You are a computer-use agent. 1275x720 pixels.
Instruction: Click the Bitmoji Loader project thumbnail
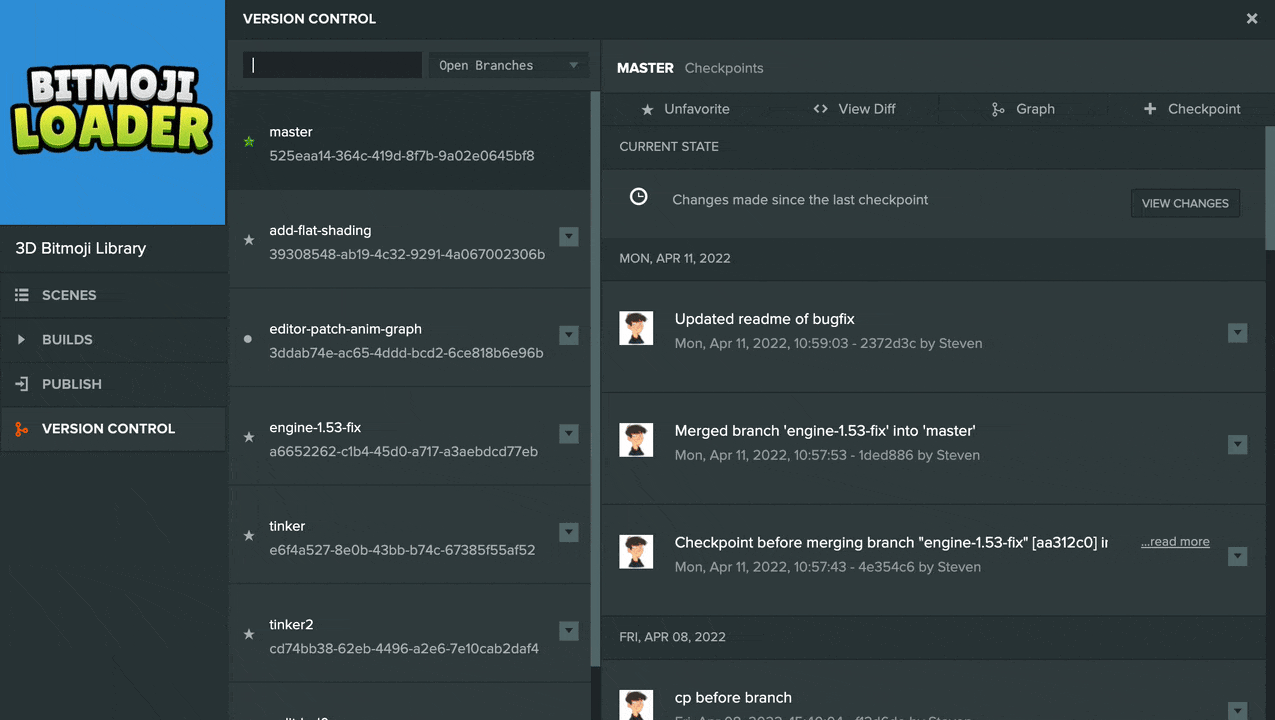(x=112, y=112)
